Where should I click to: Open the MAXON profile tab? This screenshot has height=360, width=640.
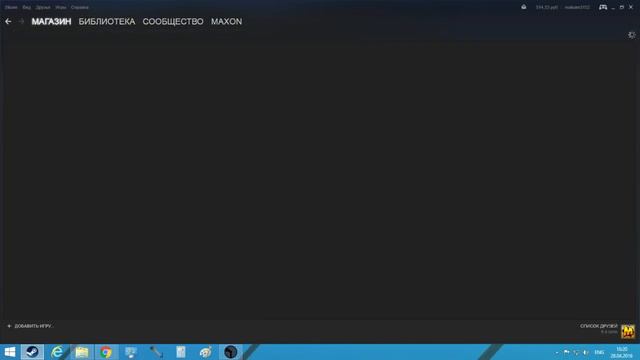pyautogui.click(x=227, y=21)
